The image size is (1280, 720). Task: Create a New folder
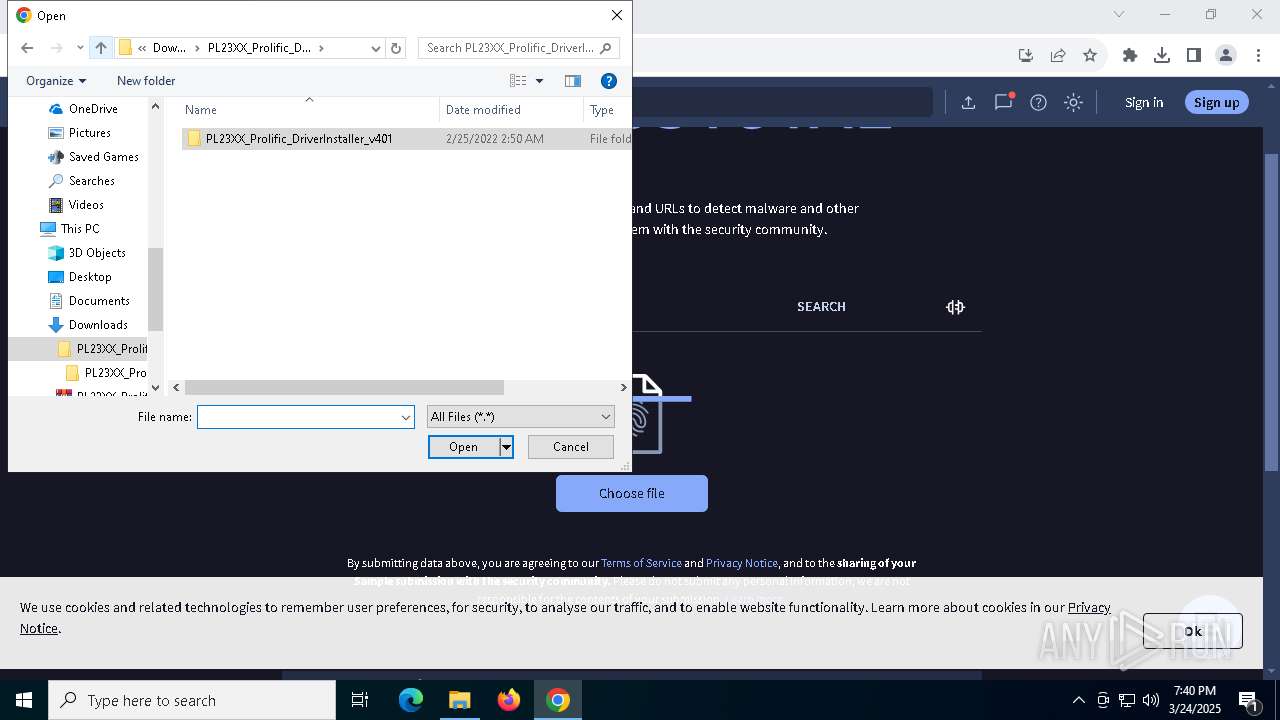point(146,81)
